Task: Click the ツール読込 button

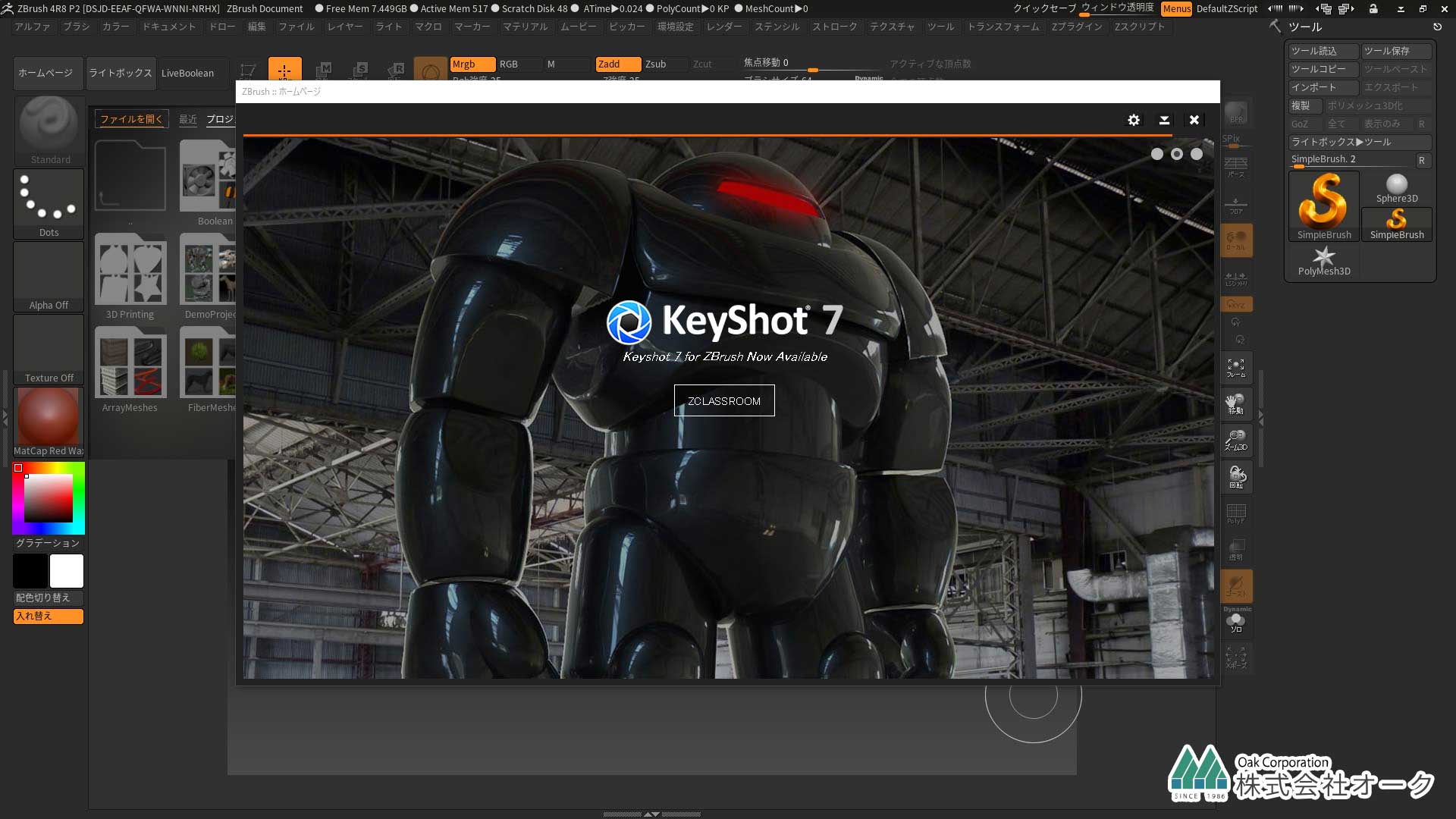Action: click(x=1323, y=51)
